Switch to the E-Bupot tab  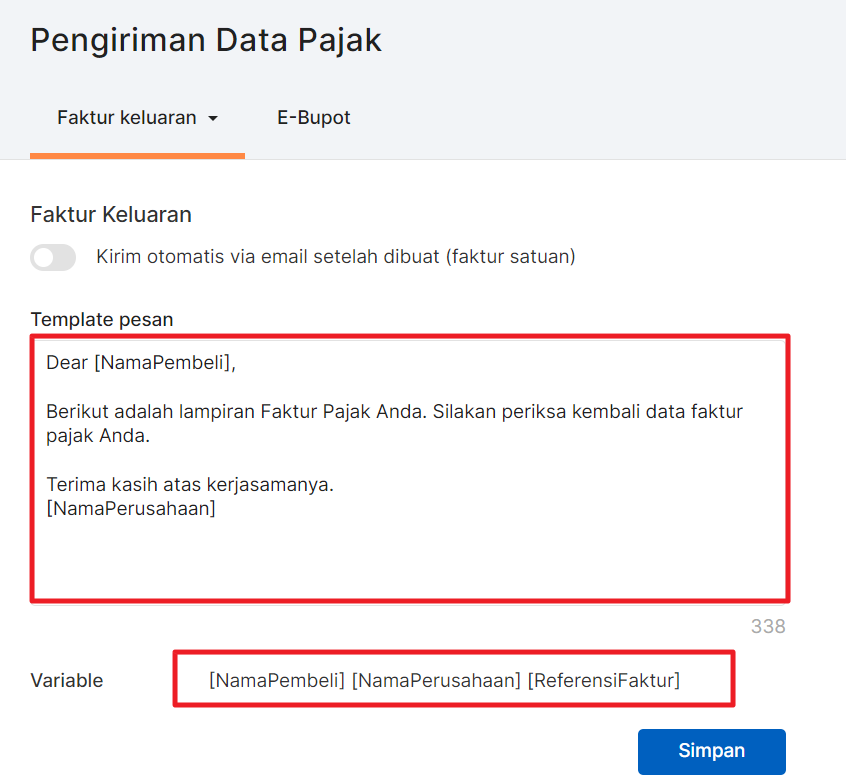tap(313, 118)
